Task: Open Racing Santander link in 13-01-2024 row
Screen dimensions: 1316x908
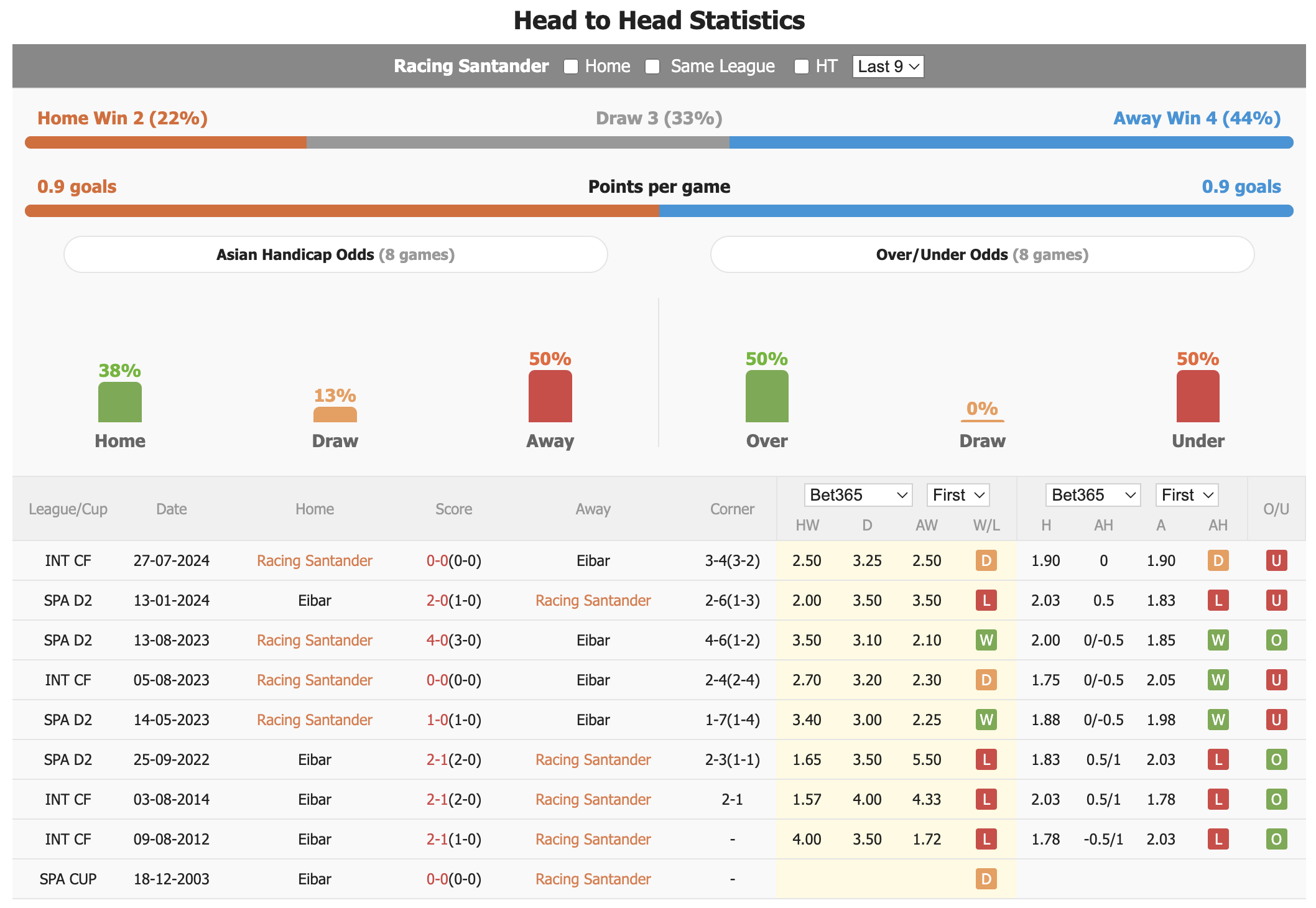Action: coord(593,600)
